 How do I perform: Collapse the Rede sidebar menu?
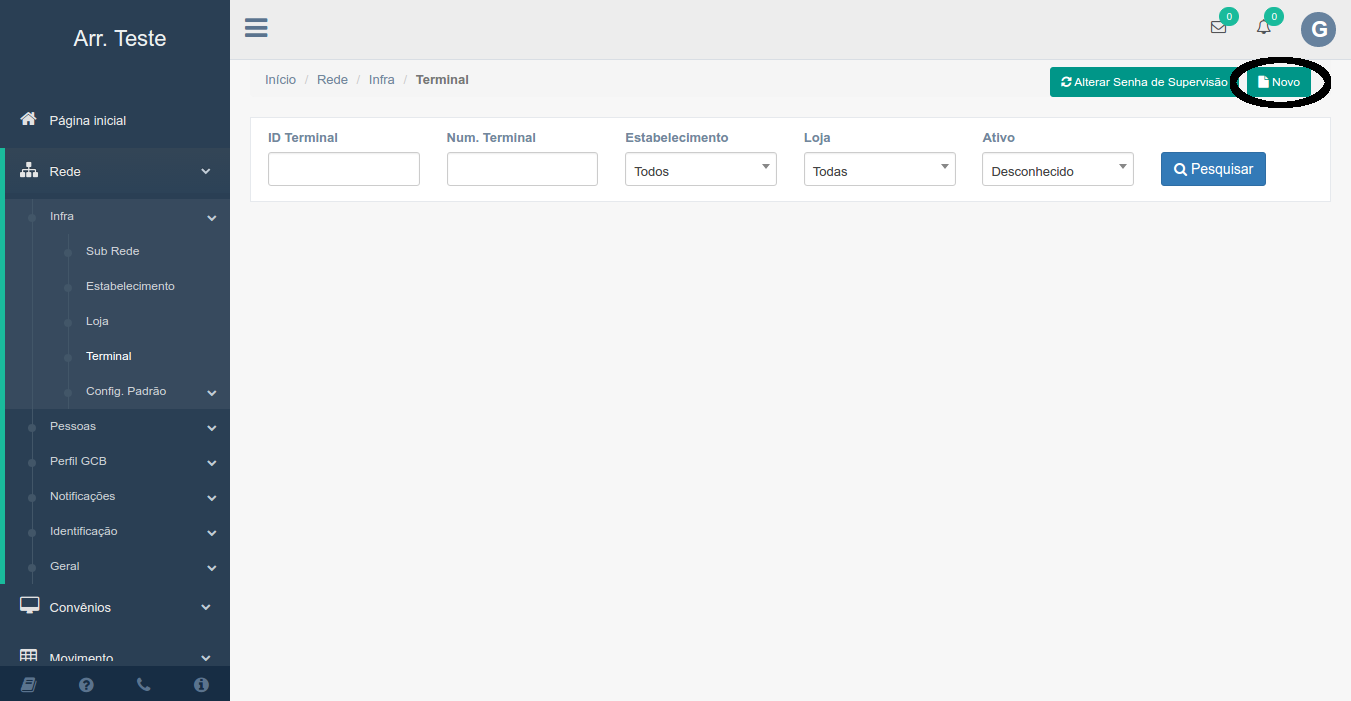coord(115,171)
